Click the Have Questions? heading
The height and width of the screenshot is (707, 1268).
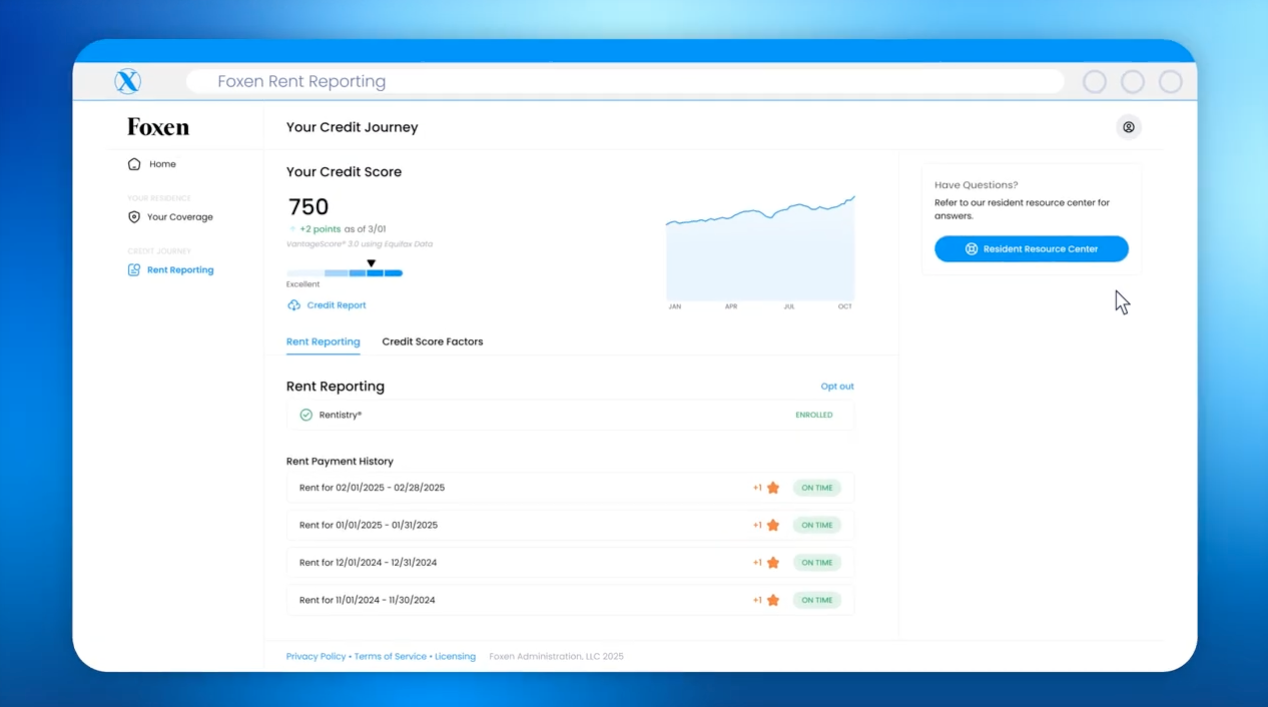[x=976, y=185]
